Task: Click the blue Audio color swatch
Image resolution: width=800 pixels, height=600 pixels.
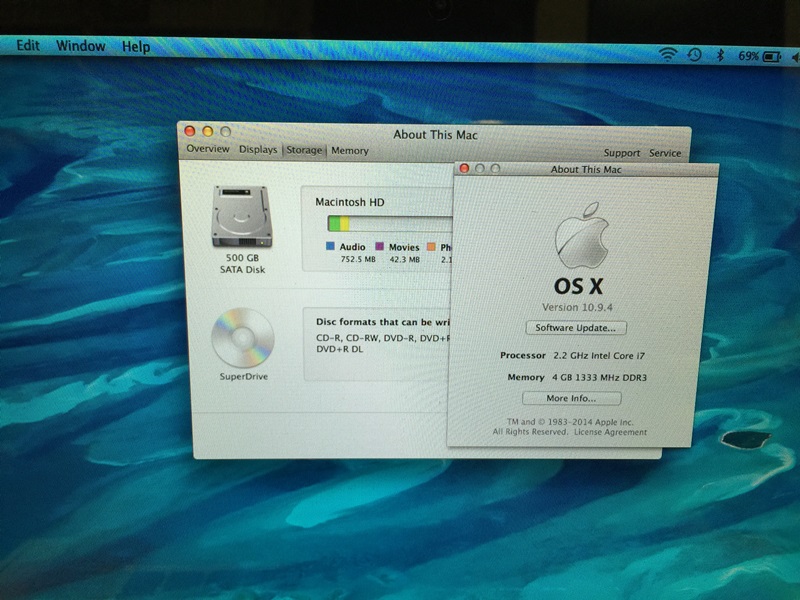Action: (330, 246)
